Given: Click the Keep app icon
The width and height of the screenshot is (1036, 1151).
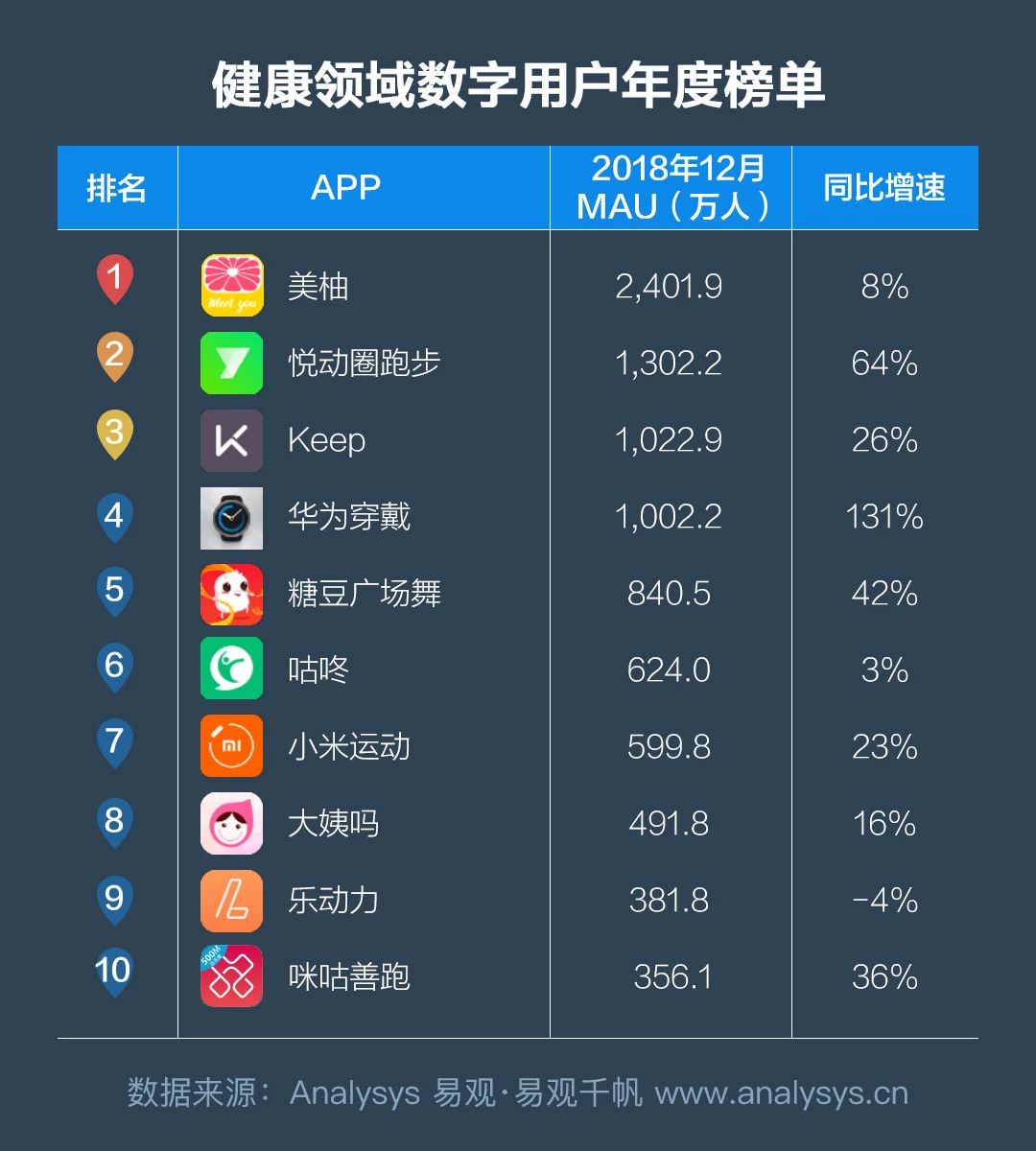Looking at the screenshot, I should [232, 440].
